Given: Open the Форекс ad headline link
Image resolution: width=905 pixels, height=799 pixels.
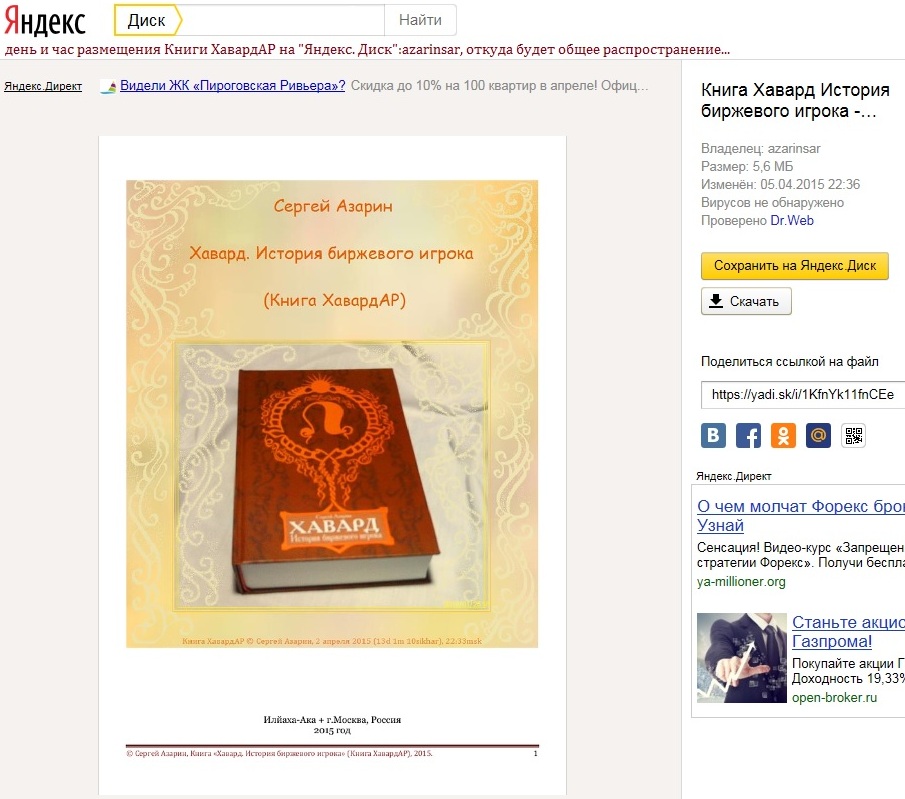Looking at the screenshot, I should point(801,516).
